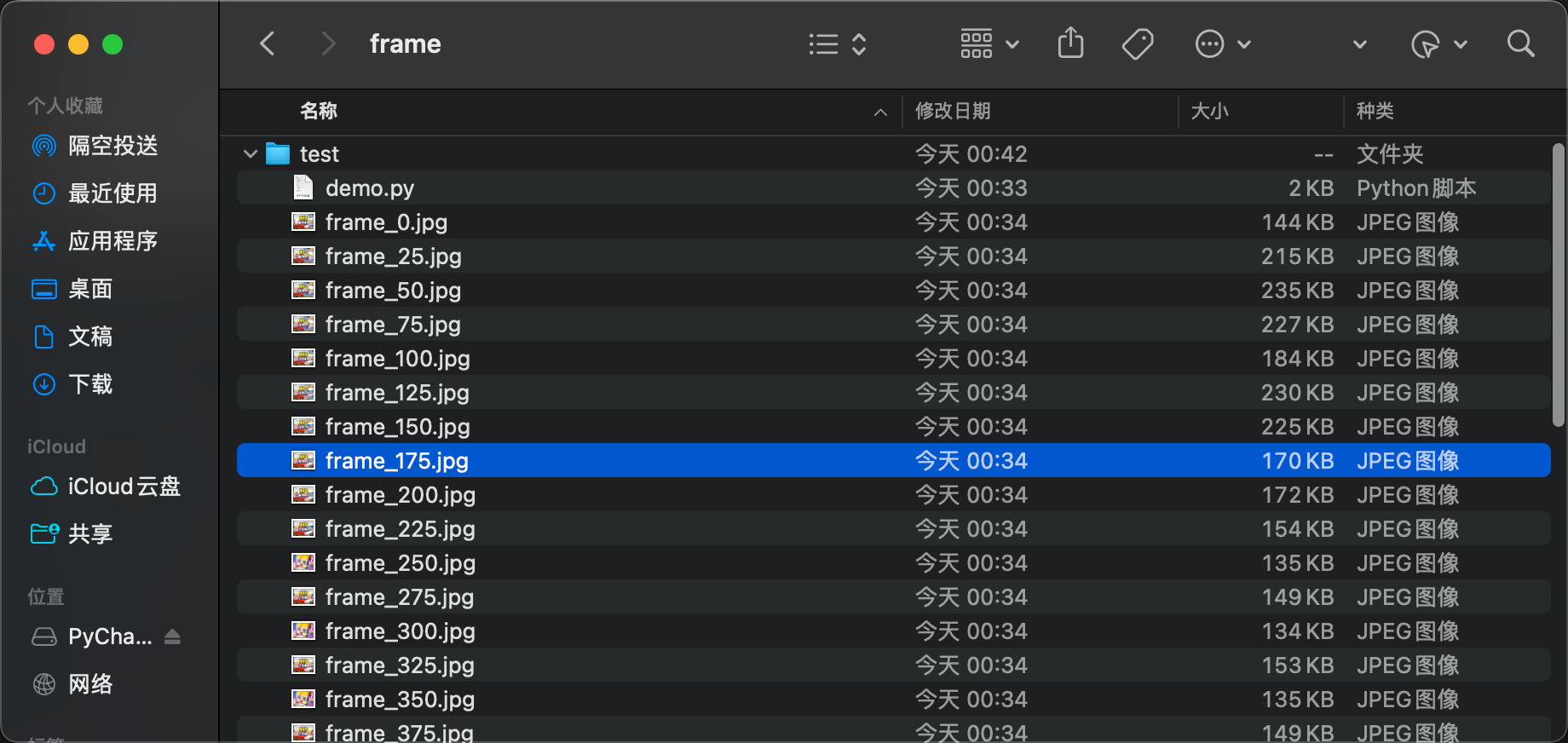Screen dimensions: 1568x743
Task: Open the Edit Tags icon
Action: click(x=1138, y=44)
